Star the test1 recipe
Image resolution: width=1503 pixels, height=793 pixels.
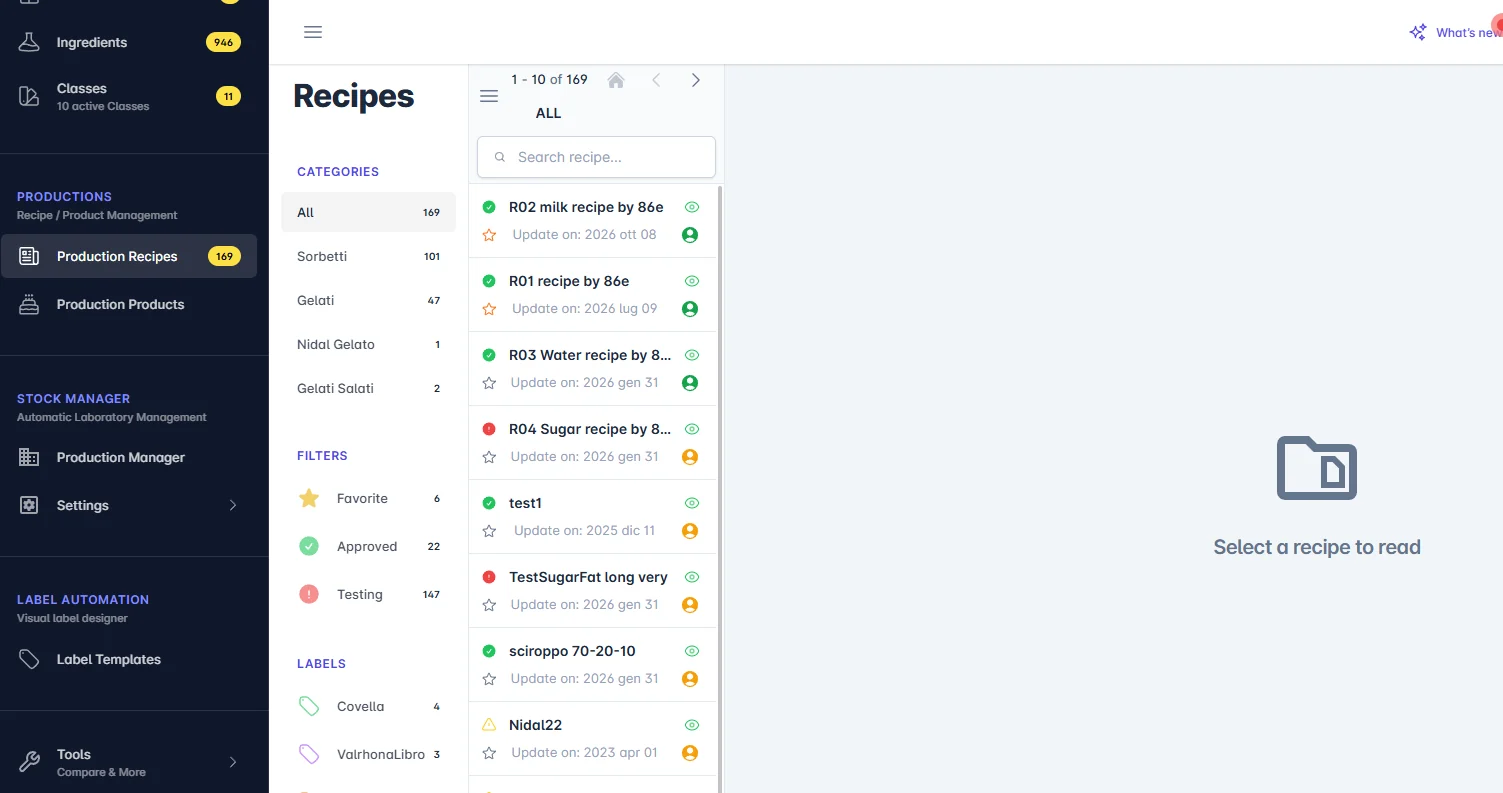(489, 531)
